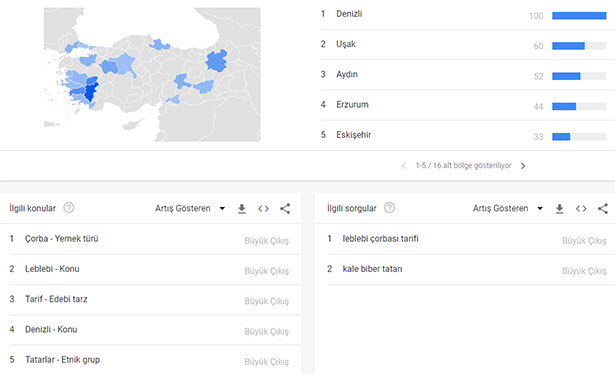This screenshot has height=374, width=615.
Task: Open Artış Gösteren dropdown in İlgili konular
Action: [190, 209]
